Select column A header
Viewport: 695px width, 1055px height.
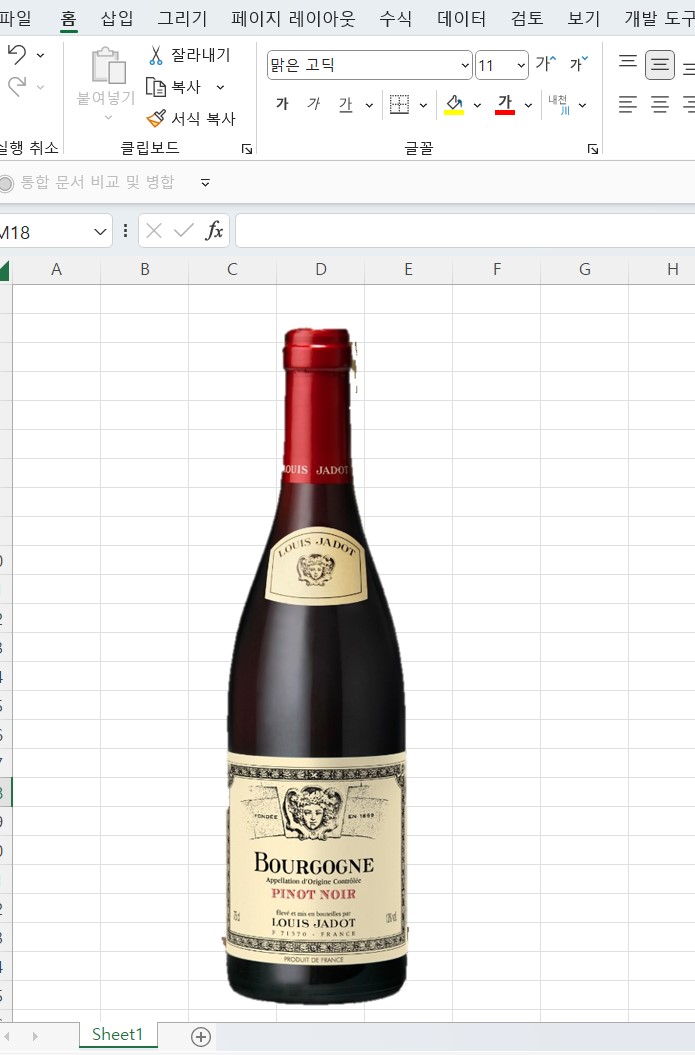(57, 270)
